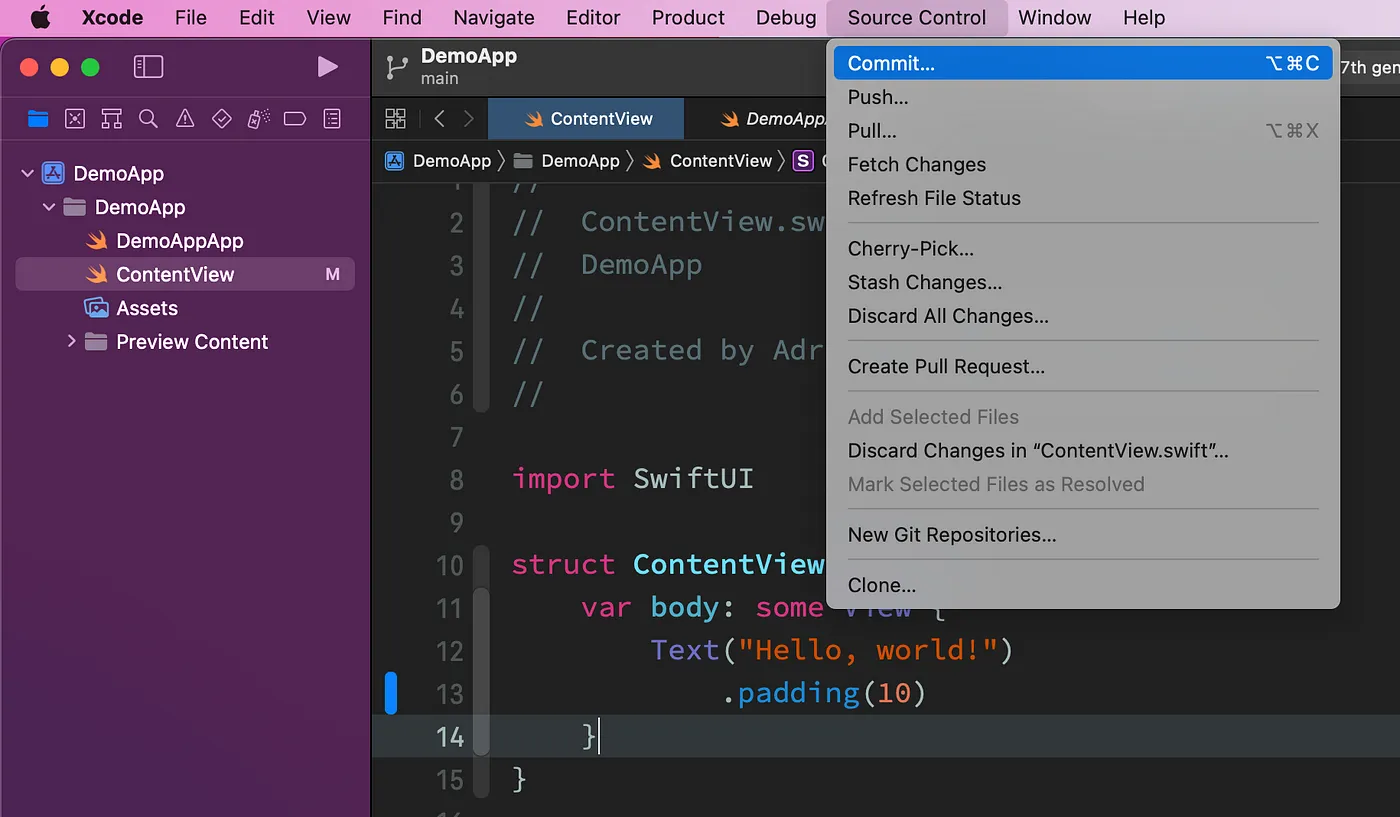Image resolution: width=1400 pixels, height=817 pixels.
Task: Click DemoApp project name in breadcrumb
Action: coord(452,161)
